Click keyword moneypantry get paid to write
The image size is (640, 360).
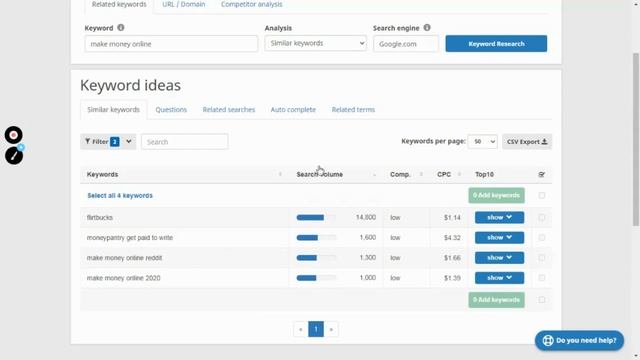130,238
